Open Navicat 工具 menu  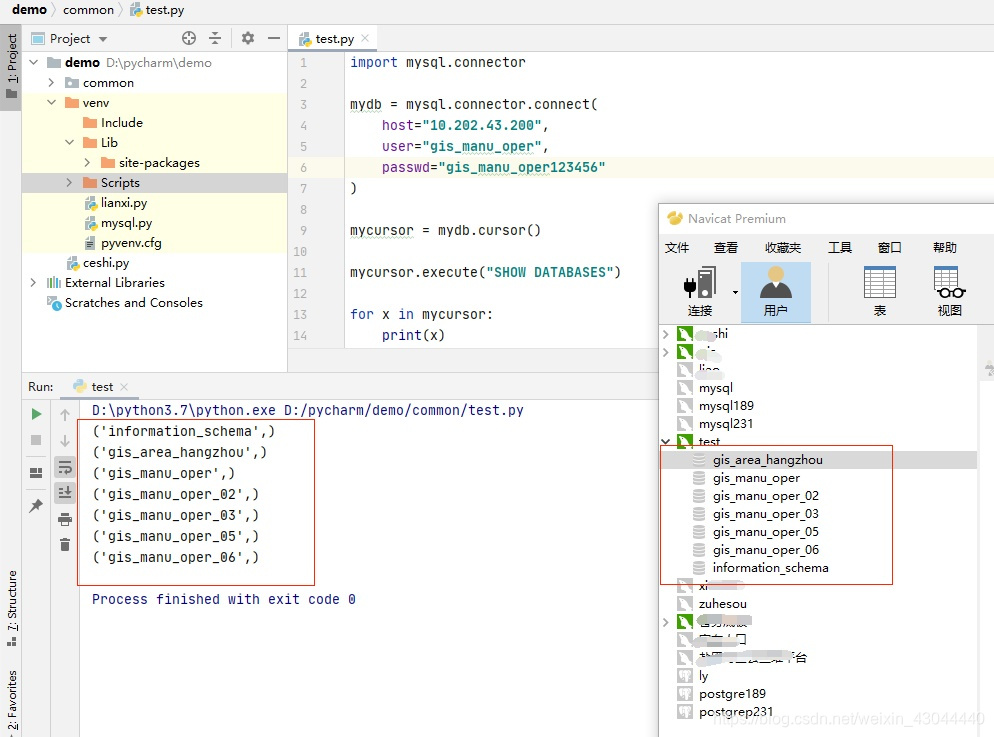click(x=839, y=248)
